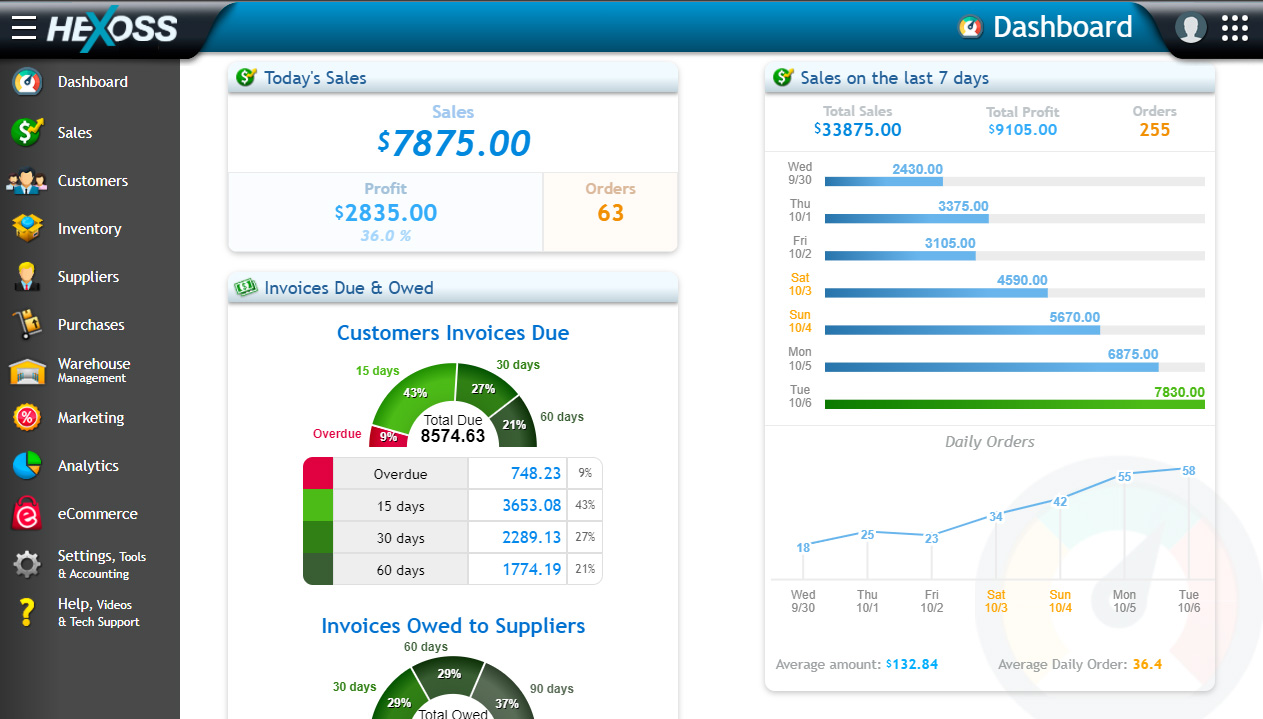Click the Sales on last 7 days icon
The height and width of the screenshot is (719, 1263).
tap(783, 77)
